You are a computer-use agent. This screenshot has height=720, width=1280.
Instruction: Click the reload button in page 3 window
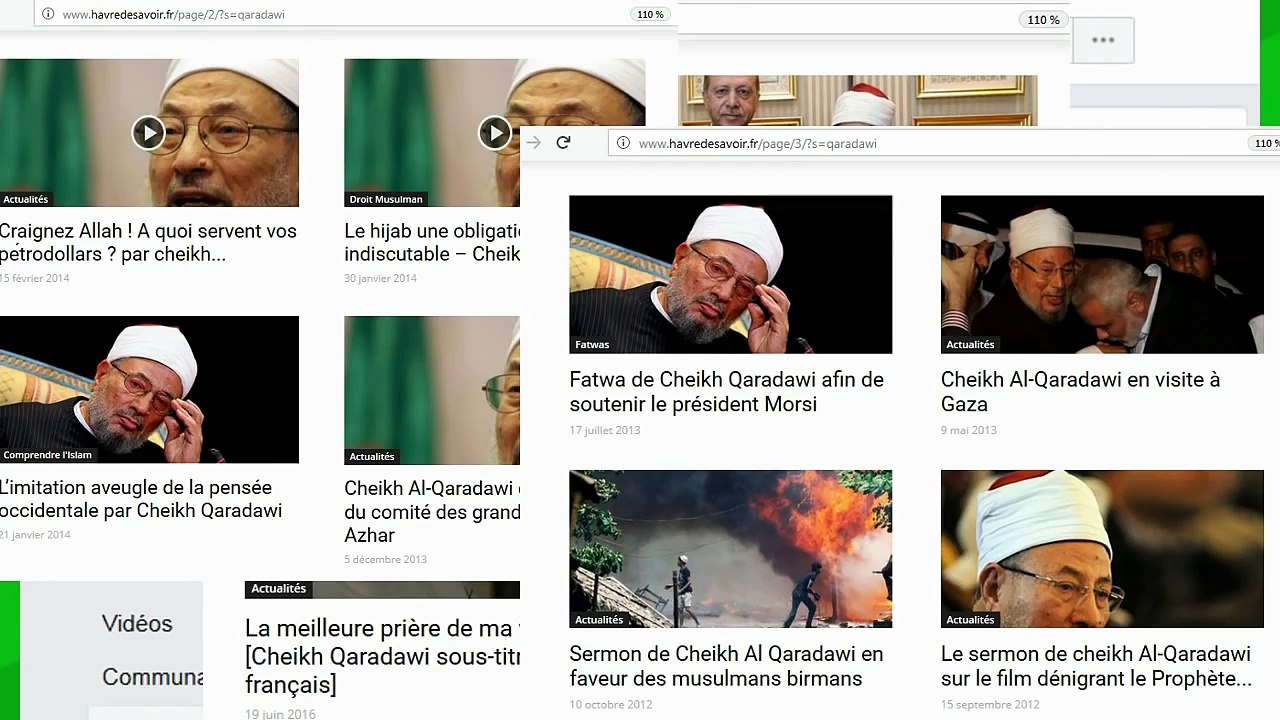pos(563,143)
